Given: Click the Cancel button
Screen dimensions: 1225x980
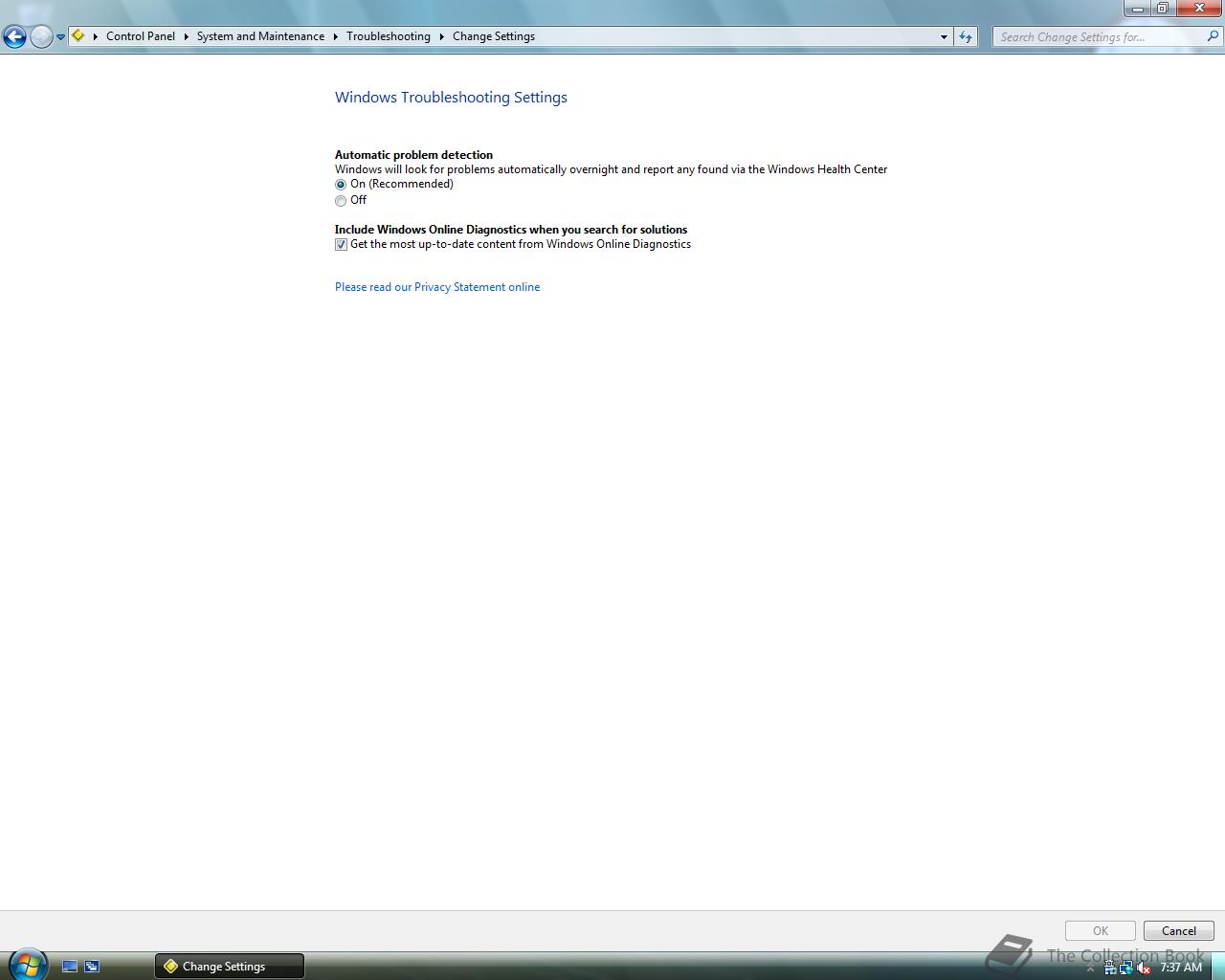Looking at the screenshot, I should [1179, 931].
